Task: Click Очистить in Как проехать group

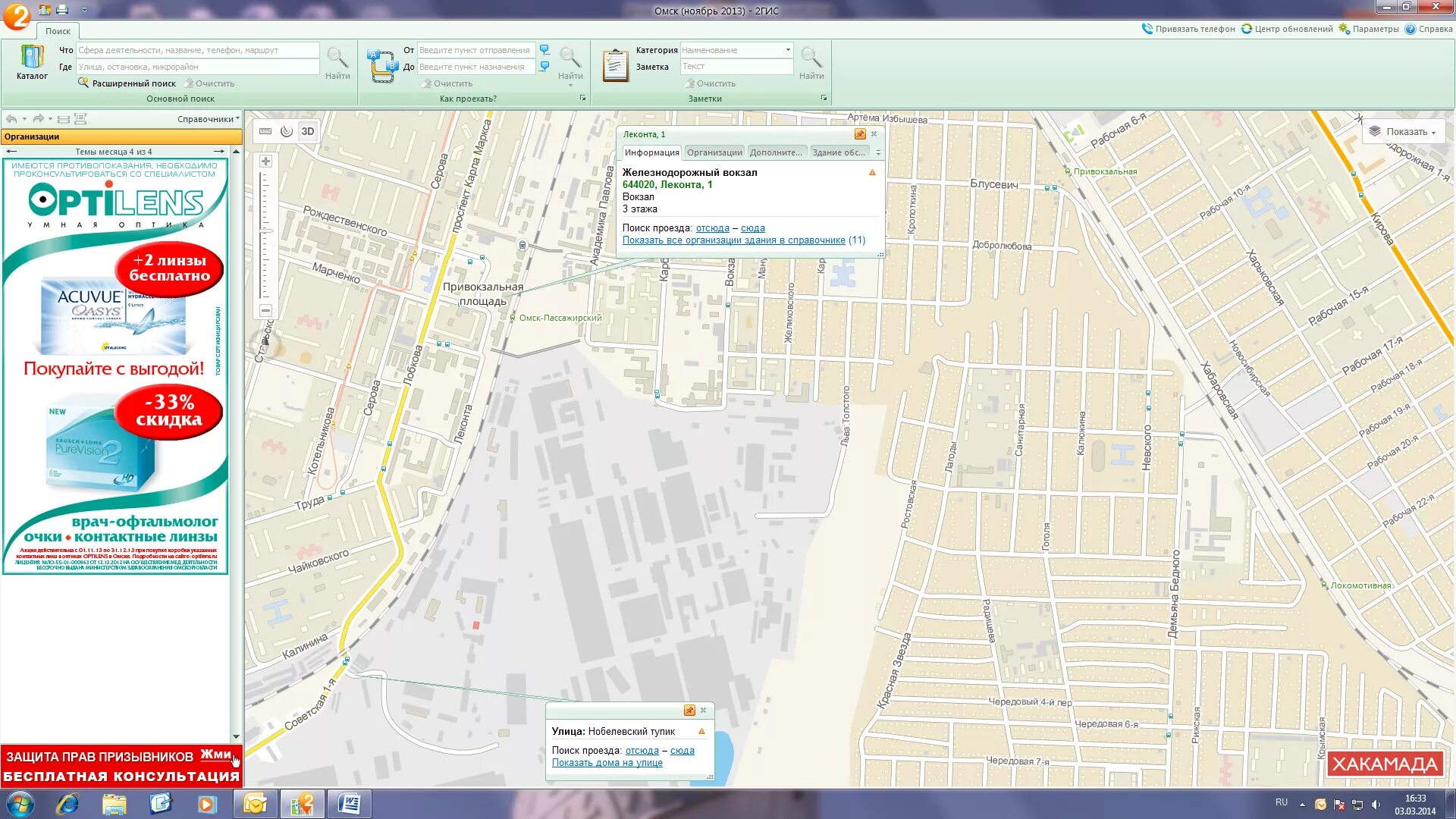Action: 447,83
